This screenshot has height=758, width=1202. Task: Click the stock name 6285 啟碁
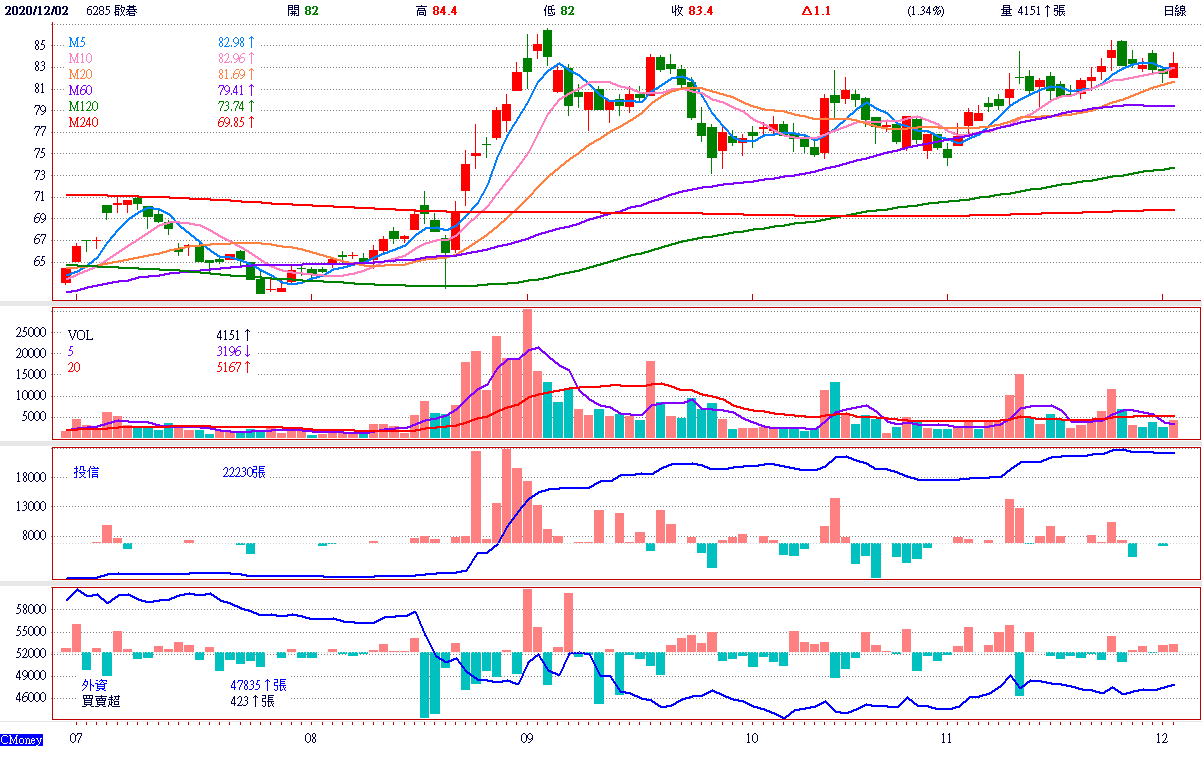(113, 10)
